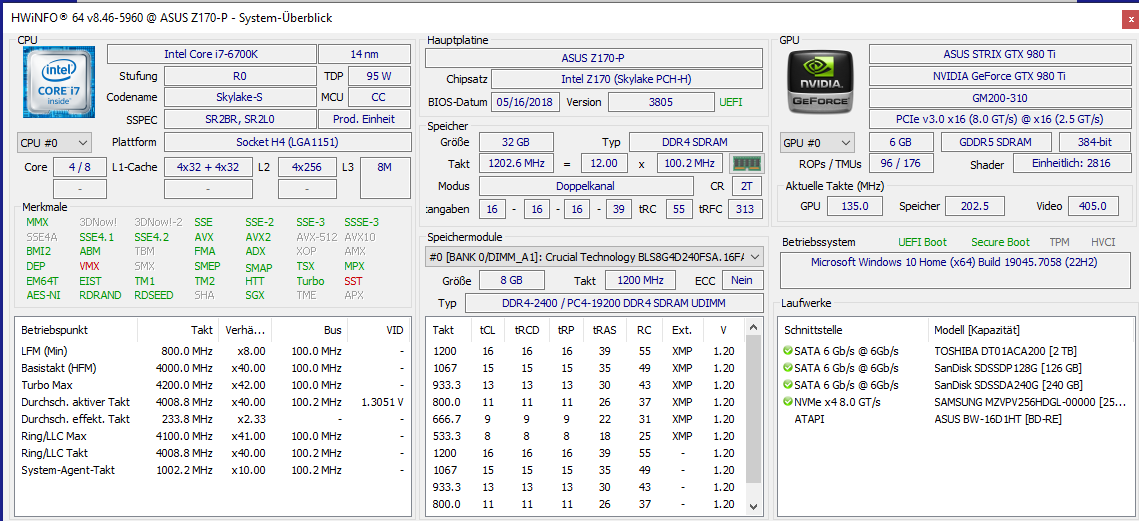This screenshot has height=521, width=1139.
Task: Click the Microsoft Windows 10 Home build field
Action: 955,270
